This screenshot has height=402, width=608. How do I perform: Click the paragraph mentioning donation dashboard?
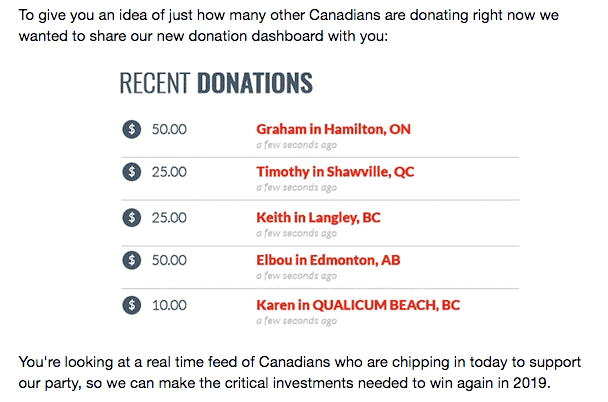[289, 26]
